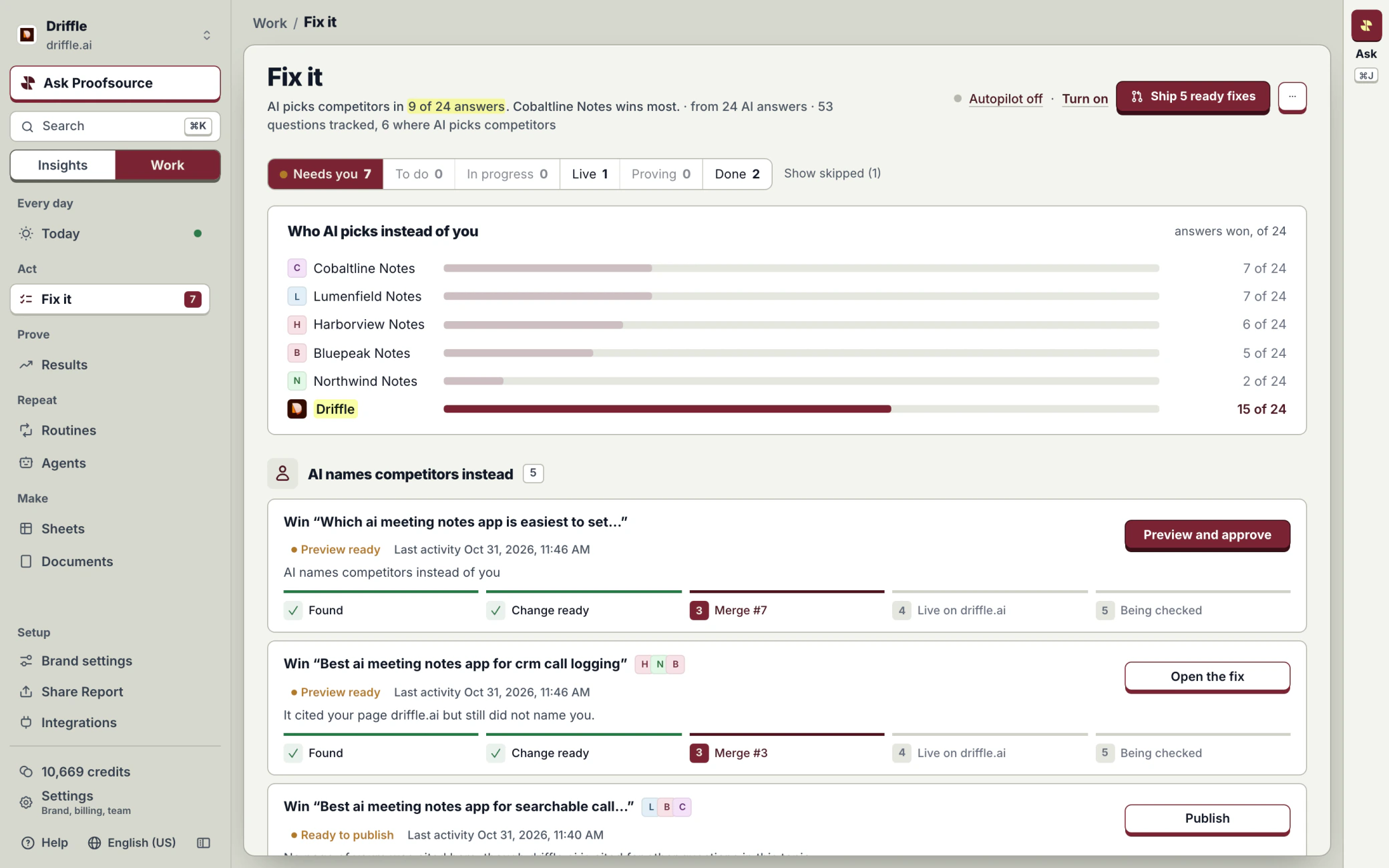Click the Work breadcrumb

[x=270, y=23]
